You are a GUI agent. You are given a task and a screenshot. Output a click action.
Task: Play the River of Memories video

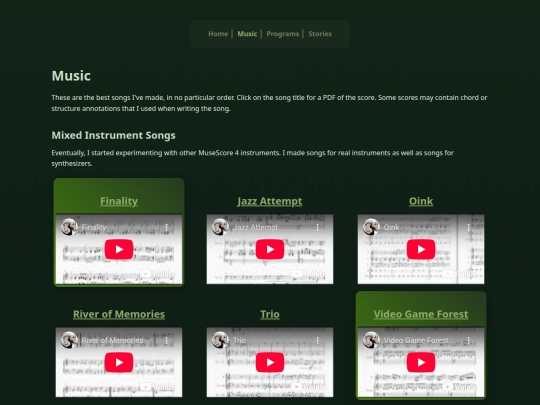coord(119,362)
